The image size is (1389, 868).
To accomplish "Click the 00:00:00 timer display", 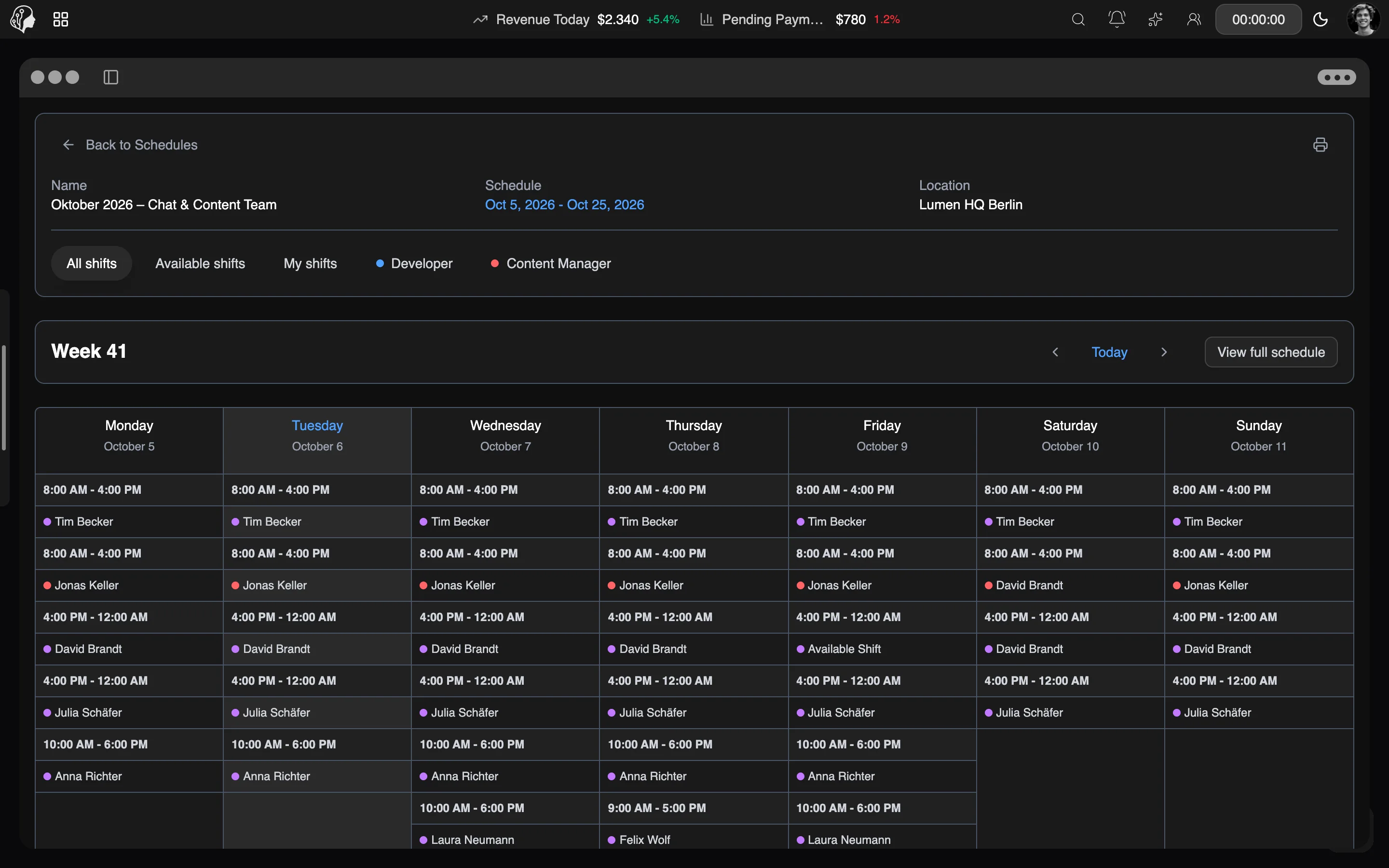I will tap(1258, 19).
